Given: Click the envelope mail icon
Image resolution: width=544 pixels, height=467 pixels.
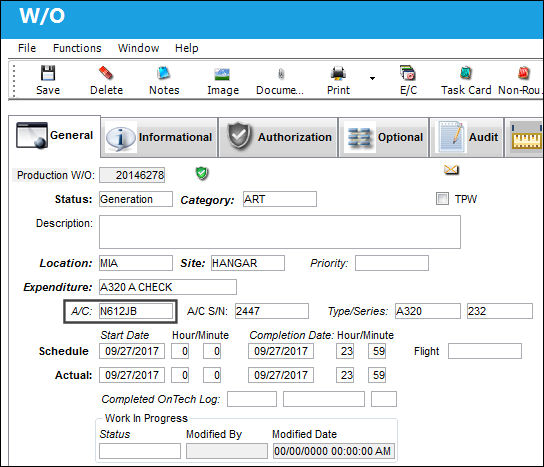Looking at the screenshot, I should coord(451,170).
